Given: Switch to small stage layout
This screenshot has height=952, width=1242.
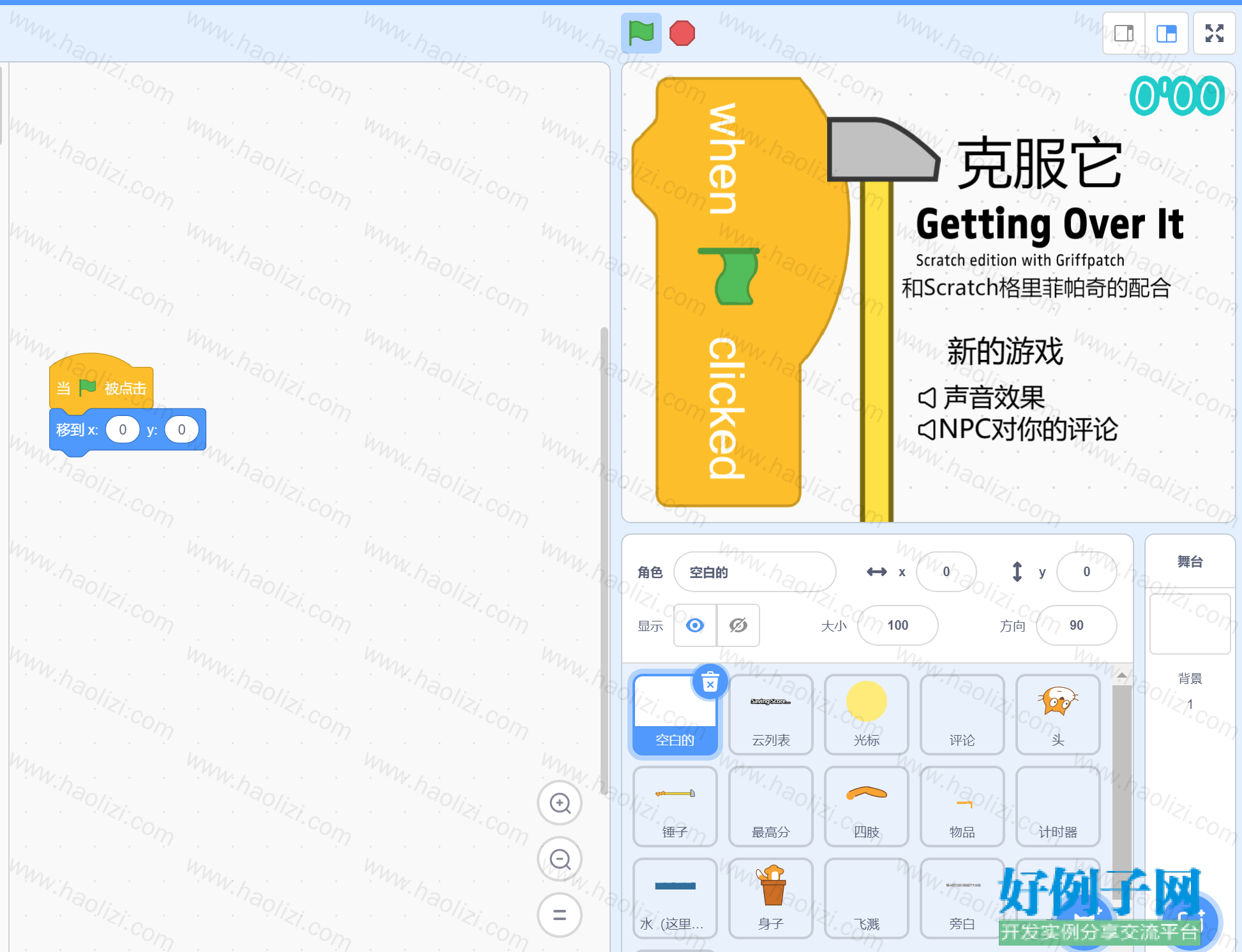Looking at the screenshot, I should [x=1124, y=33].
